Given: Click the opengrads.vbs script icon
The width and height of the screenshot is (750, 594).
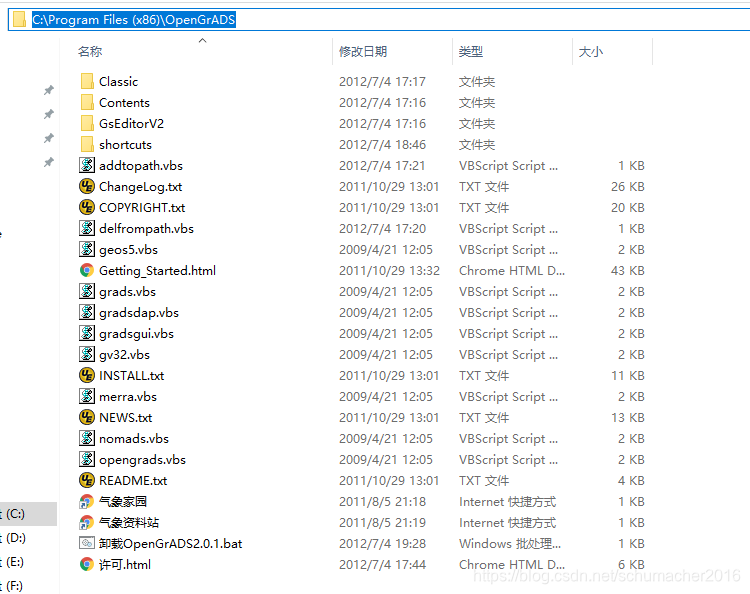Looking at the screenshot, I should (x=87, y=460).
